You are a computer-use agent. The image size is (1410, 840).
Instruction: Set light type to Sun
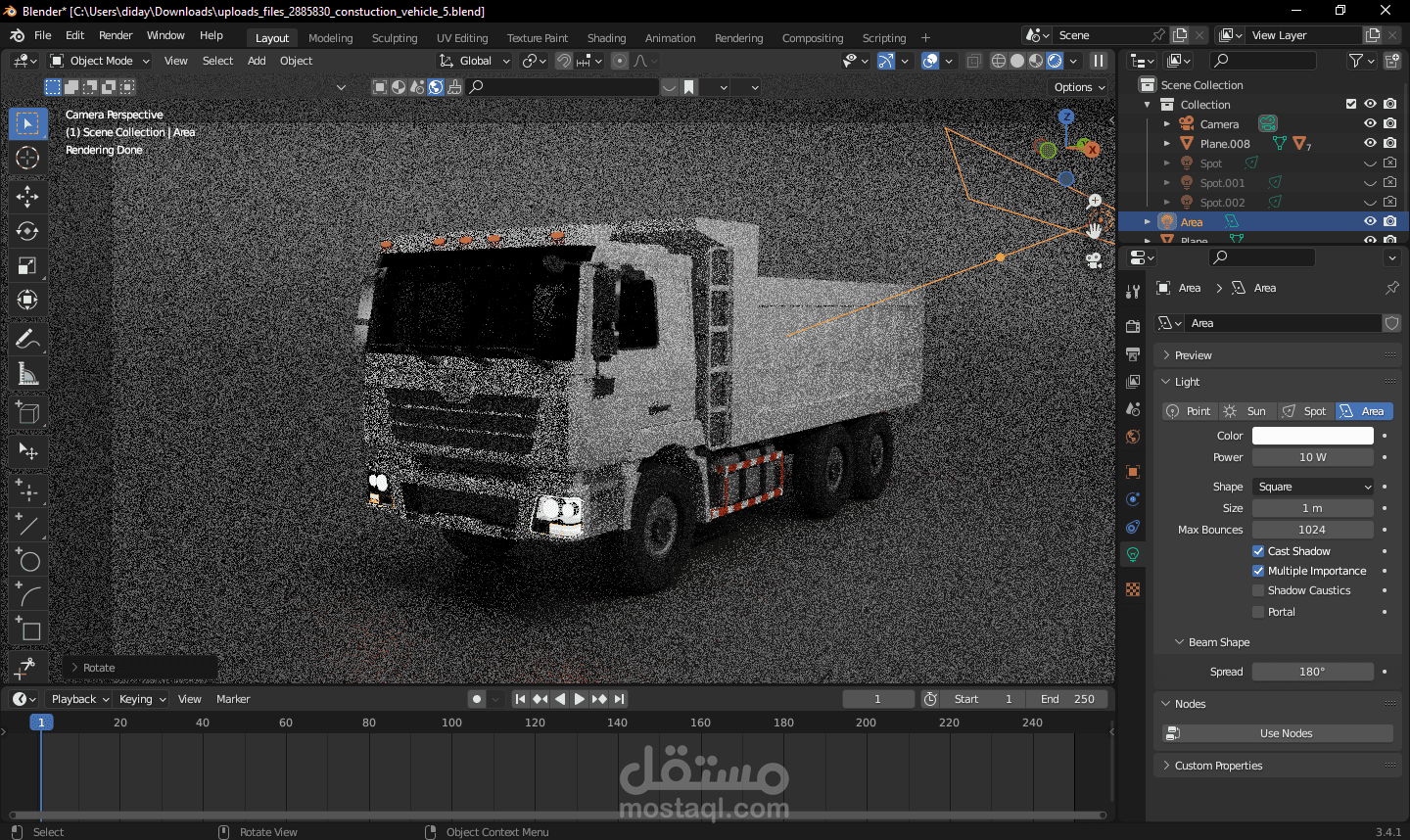pyautogui.click(x=1246, y=411)
